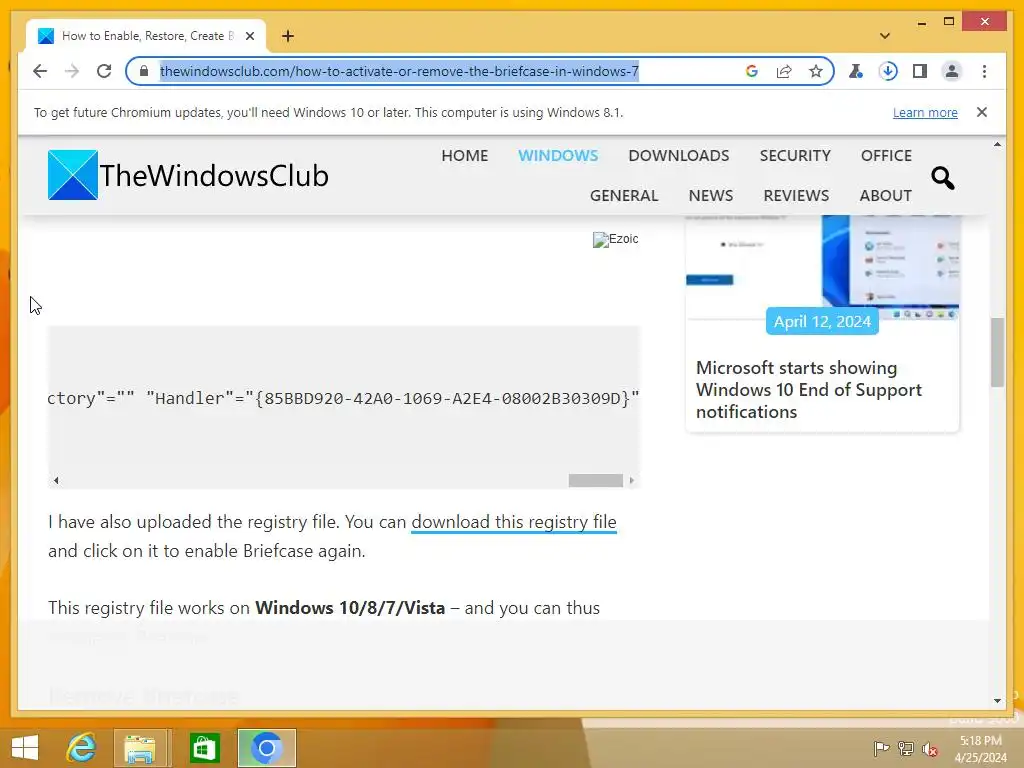Screen dimensions: 1024x768
Task: Open the tab search dropdown arrow
Action: click(885, 36)
